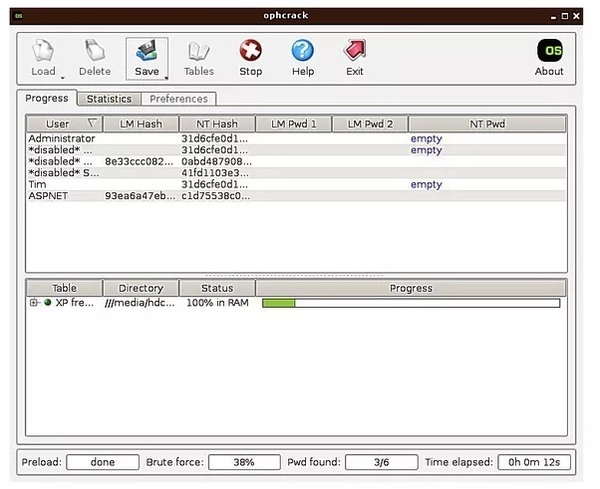Screen dimensions: 600x489
Task: Click LM hash 8e33ccc082...
Action: click(x=139, y=161)
